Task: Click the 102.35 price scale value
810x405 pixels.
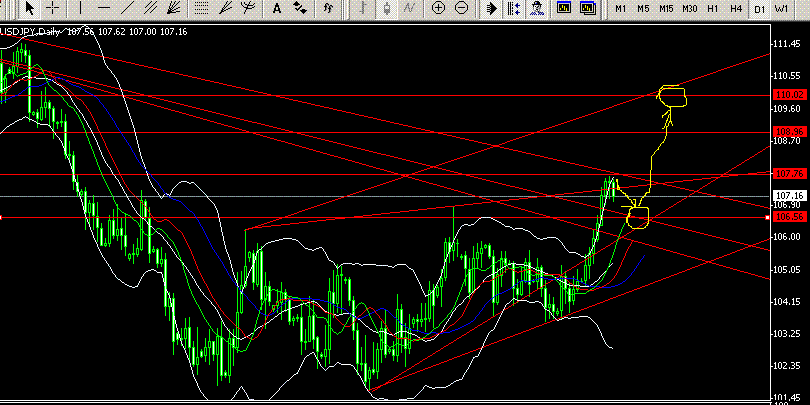Action: (x=788, y=365)
